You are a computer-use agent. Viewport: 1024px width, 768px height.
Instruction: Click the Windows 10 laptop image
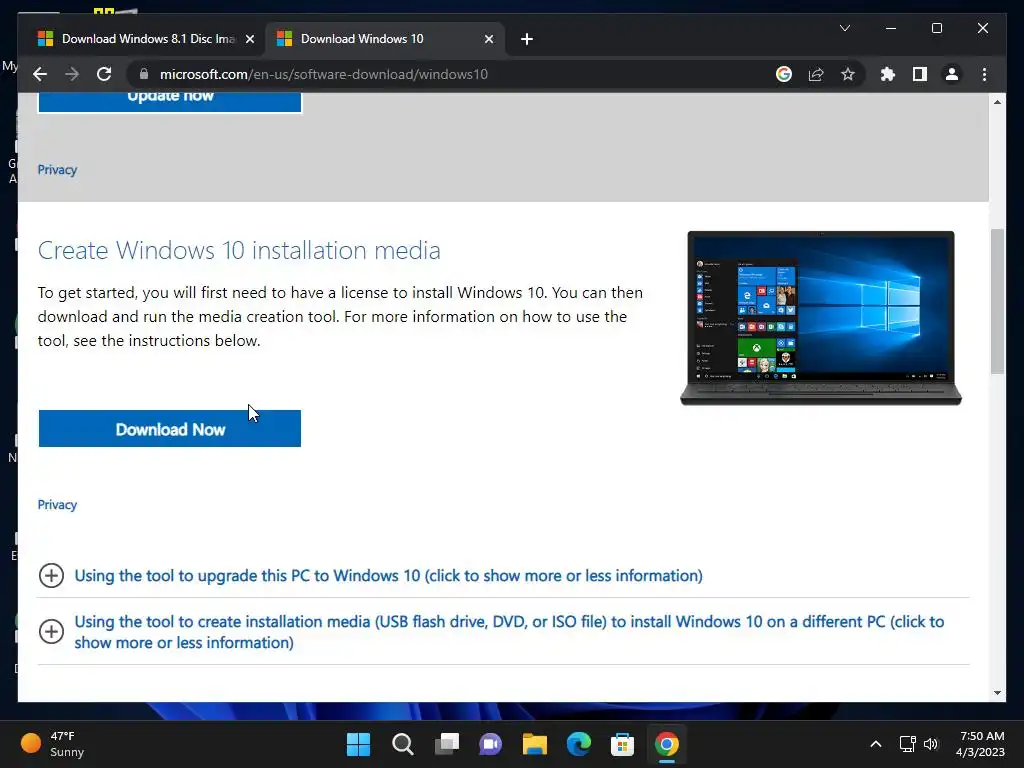point(821,318)
